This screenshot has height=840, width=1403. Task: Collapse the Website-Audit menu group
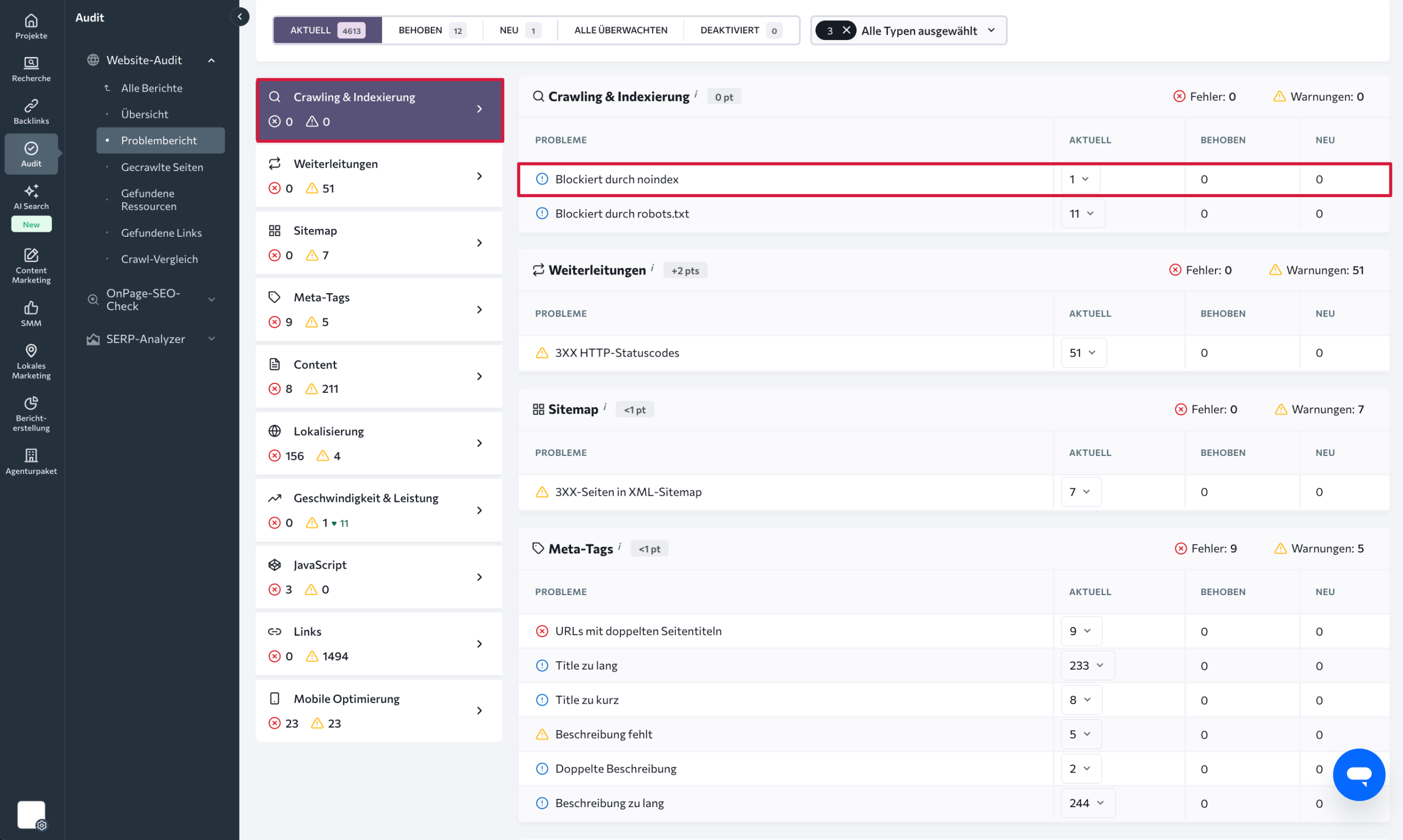point(212,60)
